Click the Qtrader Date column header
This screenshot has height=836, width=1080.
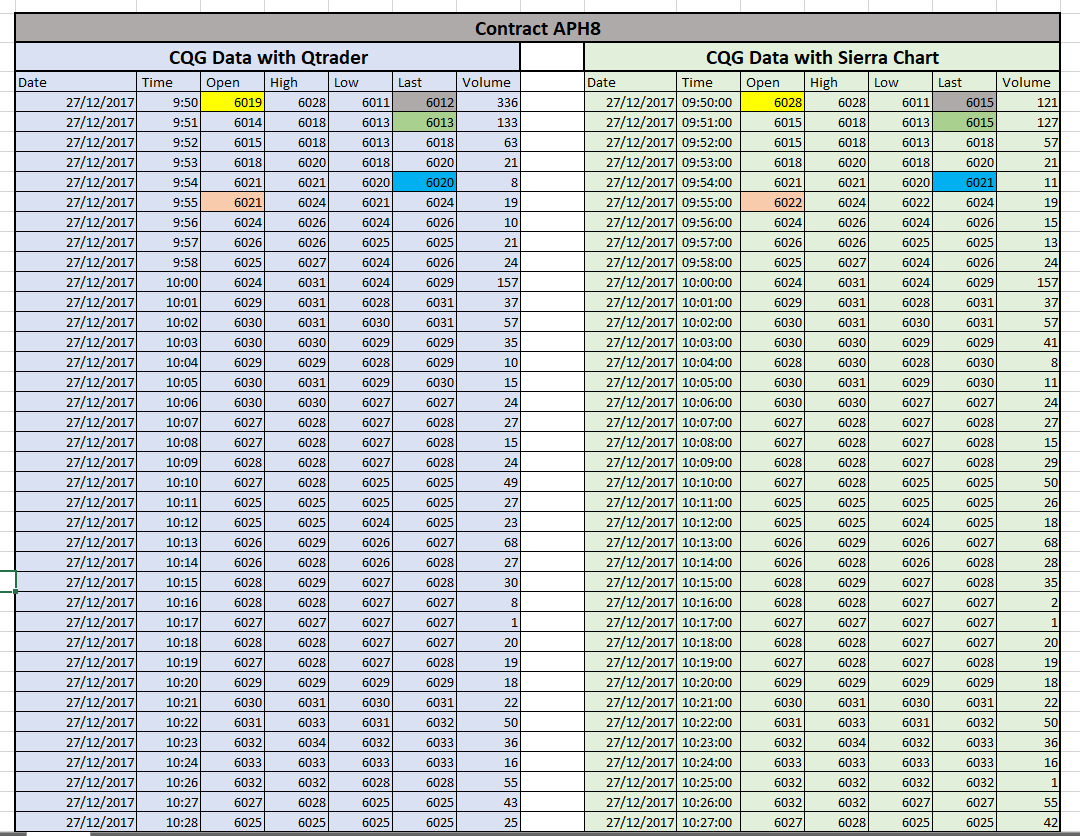[x=76, y=82]
